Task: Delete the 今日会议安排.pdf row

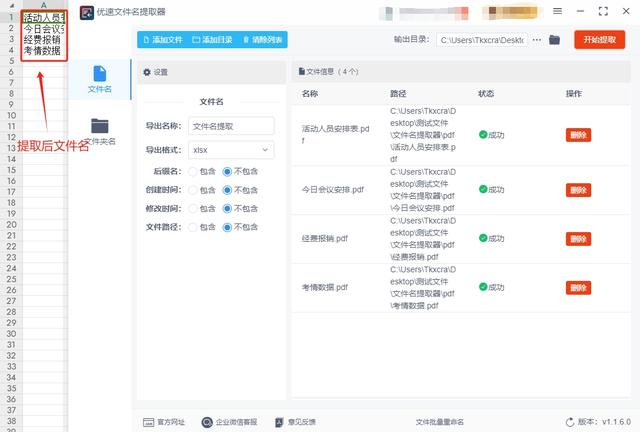Action: [578, 190]
